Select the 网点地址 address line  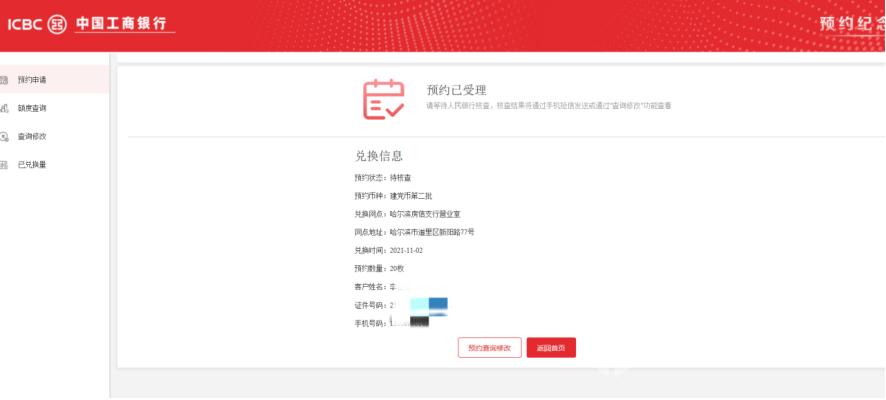click(414, 232)
